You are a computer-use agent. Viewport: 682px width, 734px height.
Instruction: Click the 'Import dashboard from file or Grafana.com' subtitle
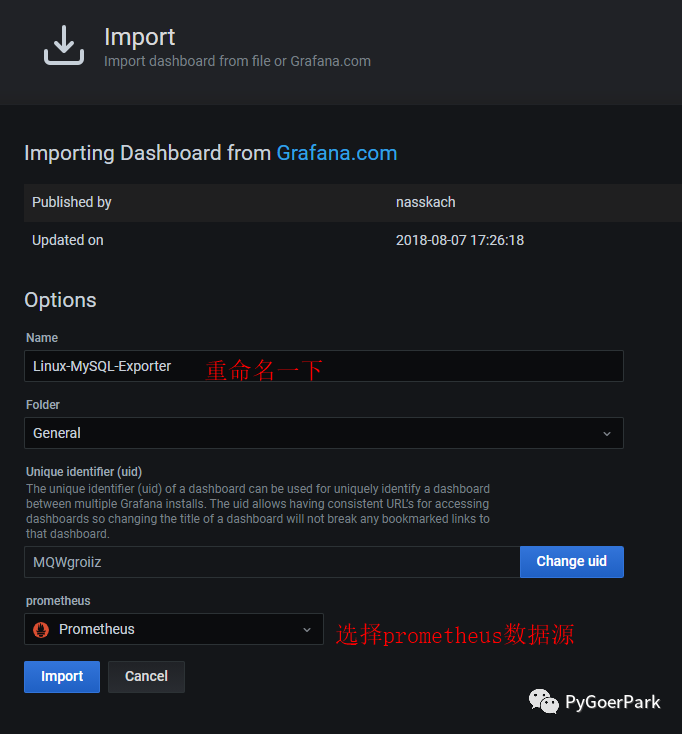coord(237,61)
